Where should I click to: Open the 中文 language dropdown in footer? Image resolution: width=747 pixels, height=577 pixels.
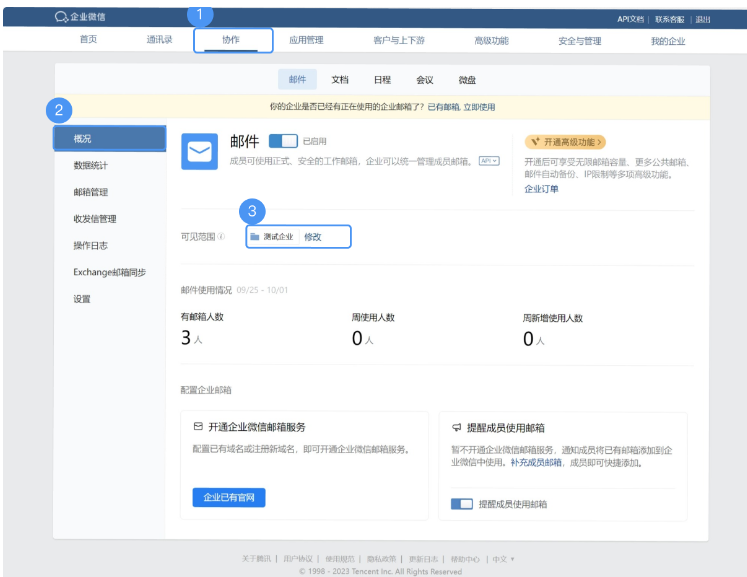(x=503, y=558)
